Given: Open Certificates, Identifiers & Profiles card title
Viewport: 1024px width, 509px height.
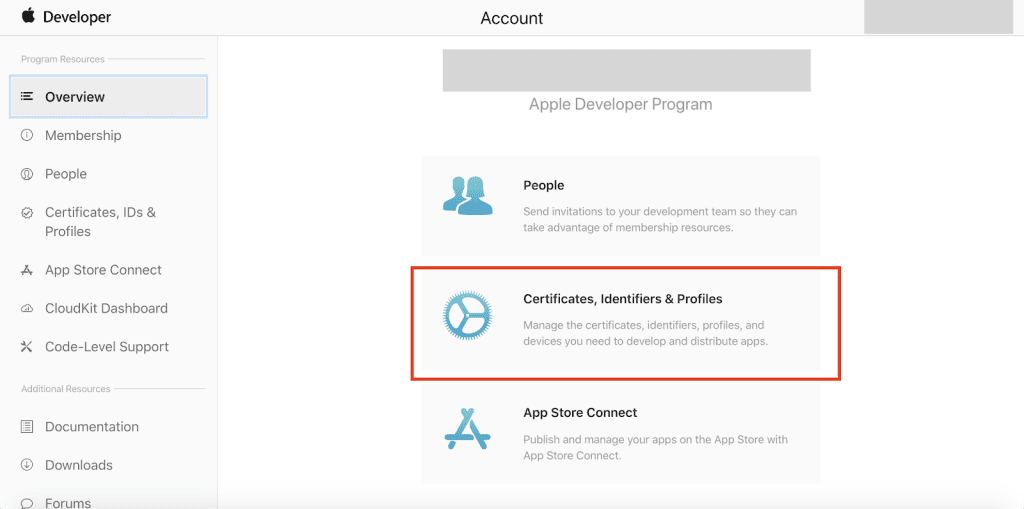Looking at the screenshot, I should click(623, 299).
